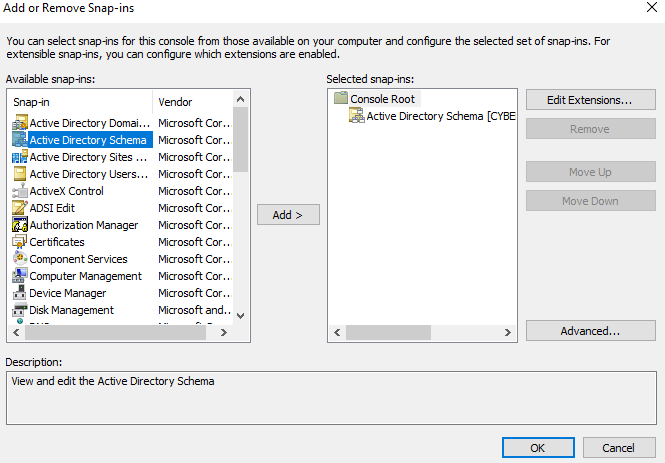The image size is (665, 463).
Task: Click the ADSI Edit pencil icon
Action: tap(20, 208)
